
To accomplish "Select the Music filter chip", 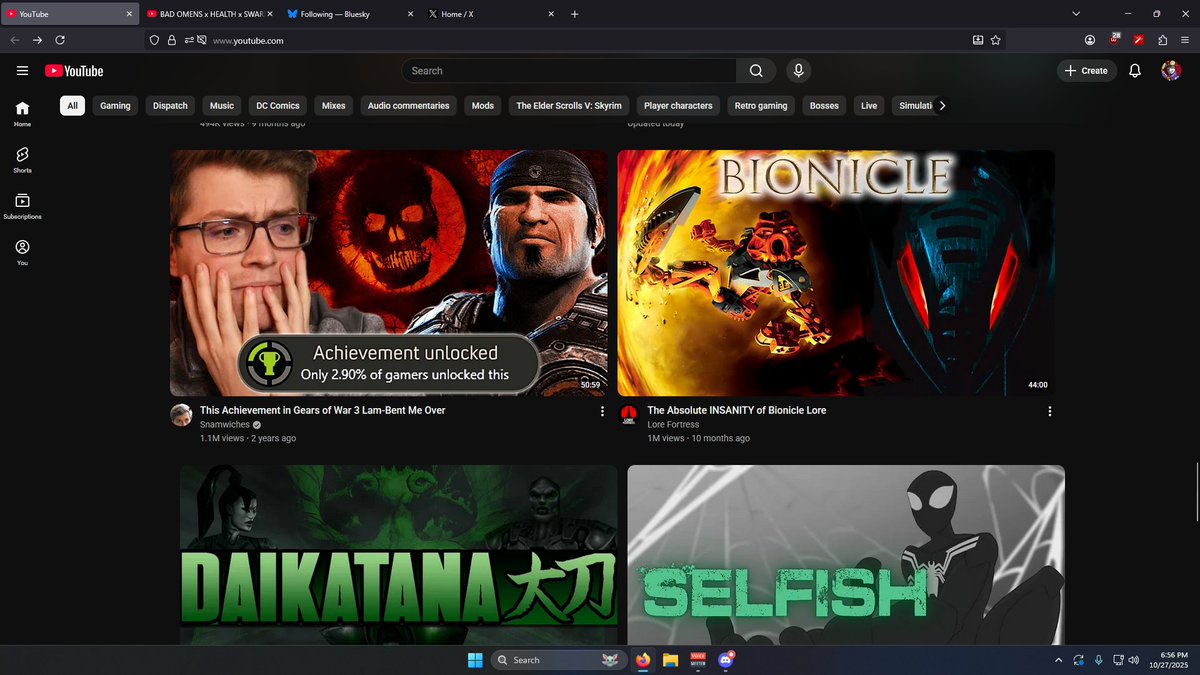I will pos(222,105).
